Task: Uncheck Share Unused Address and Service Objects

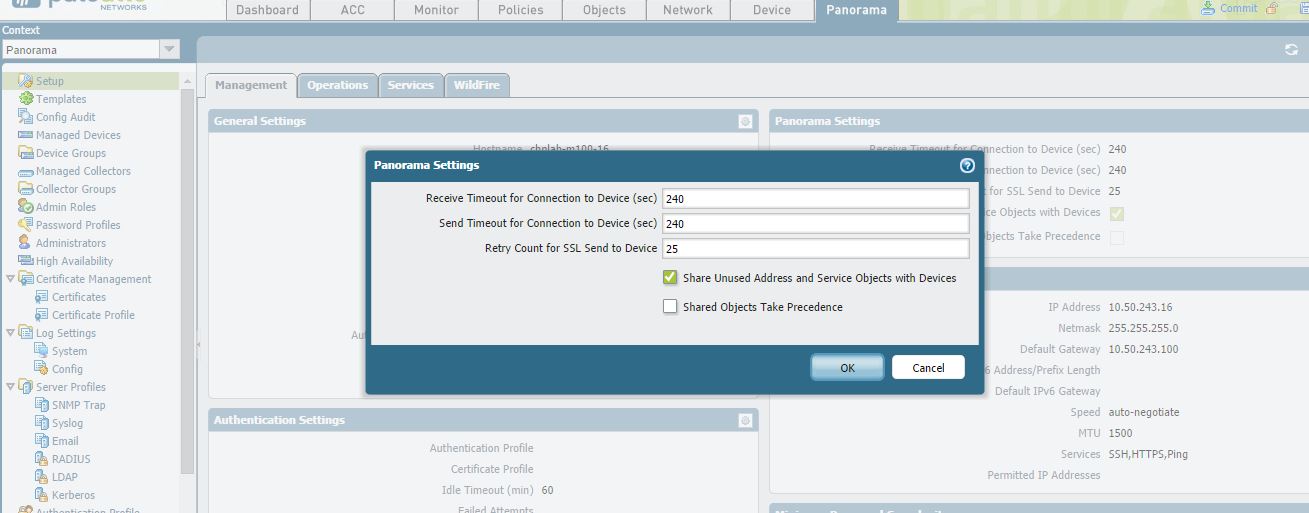Action: [670, 278]
